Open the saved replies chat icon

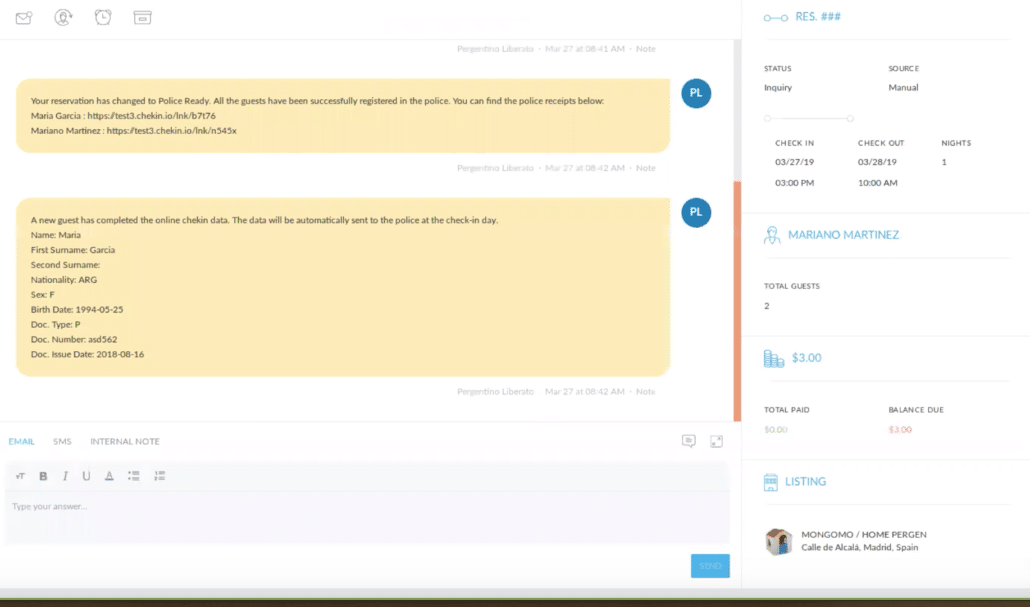[688, 441]
